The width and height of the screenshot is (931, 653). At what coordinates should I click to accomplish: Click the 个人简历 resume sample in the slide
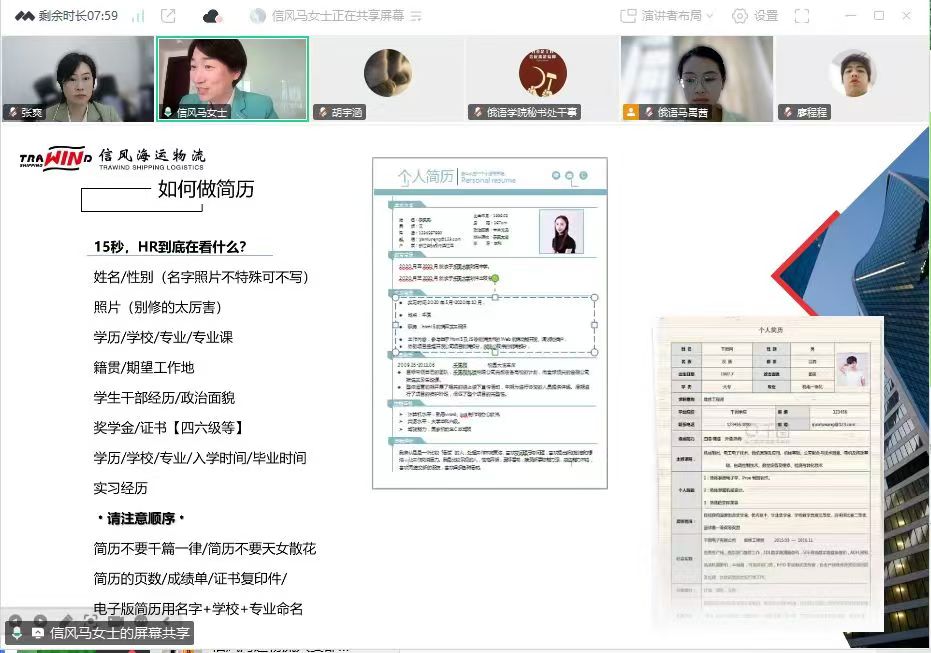pos(489,323)
